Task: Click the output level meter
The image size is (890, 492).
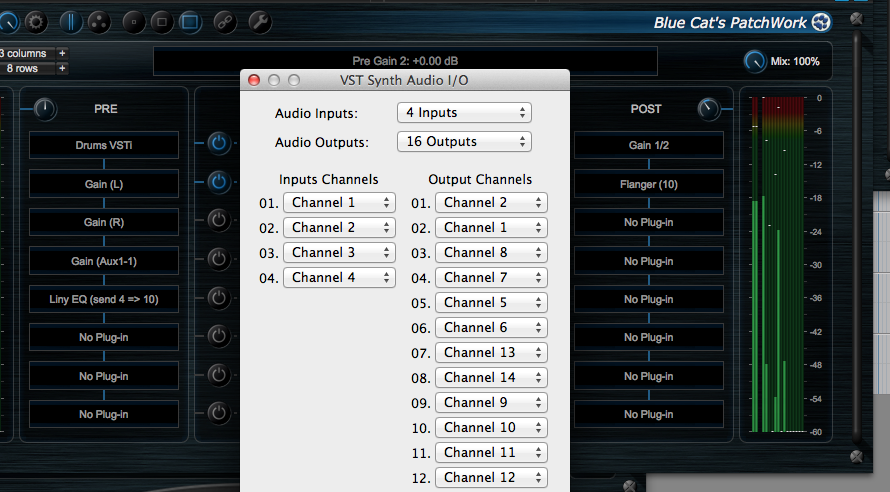Action: [778, 264]
